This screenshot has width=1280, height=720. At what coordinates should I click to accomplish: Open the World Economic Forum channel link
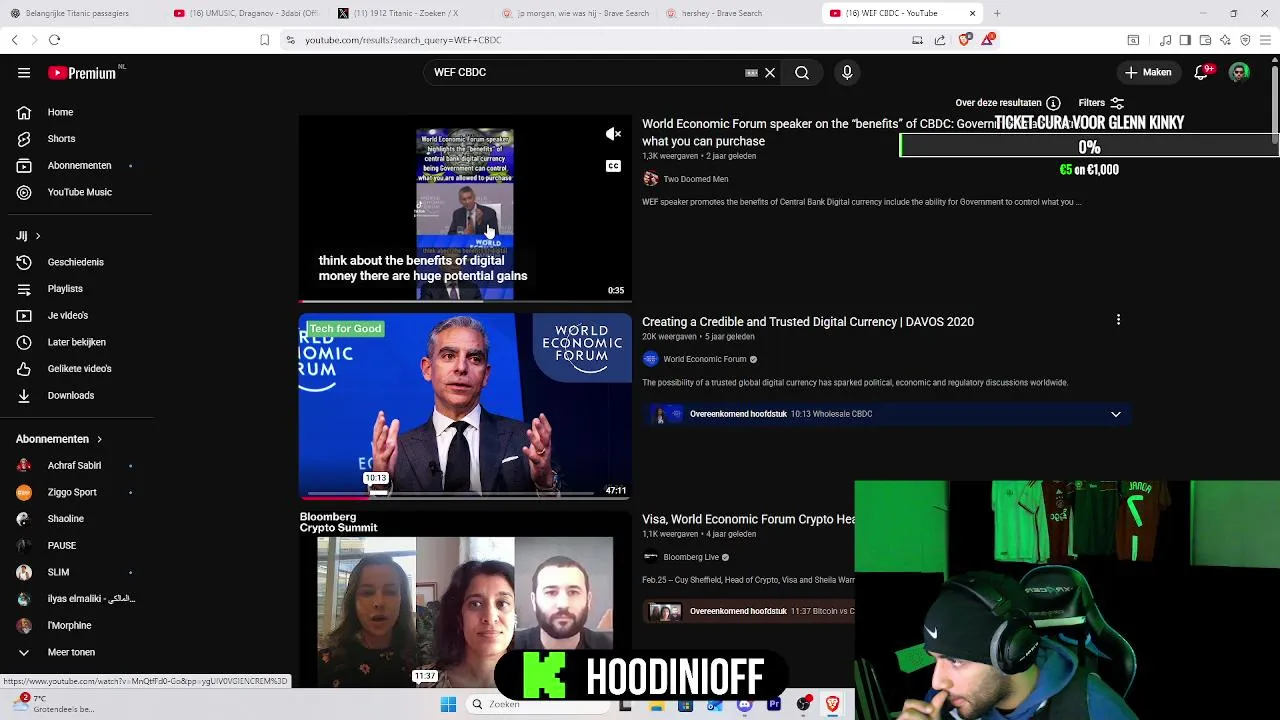point(704,359)
